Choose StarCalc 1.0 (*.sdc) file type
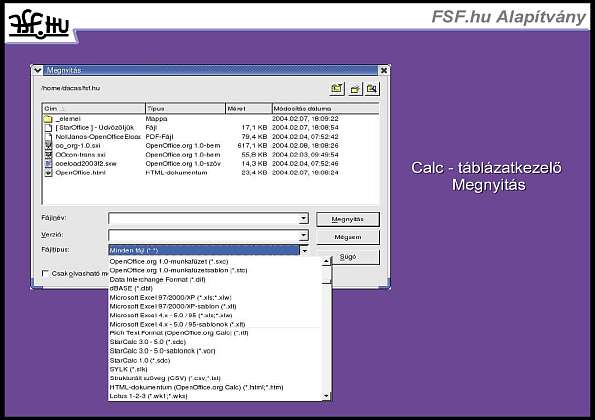Screen dimensions: 595x420 coord(140,360)
